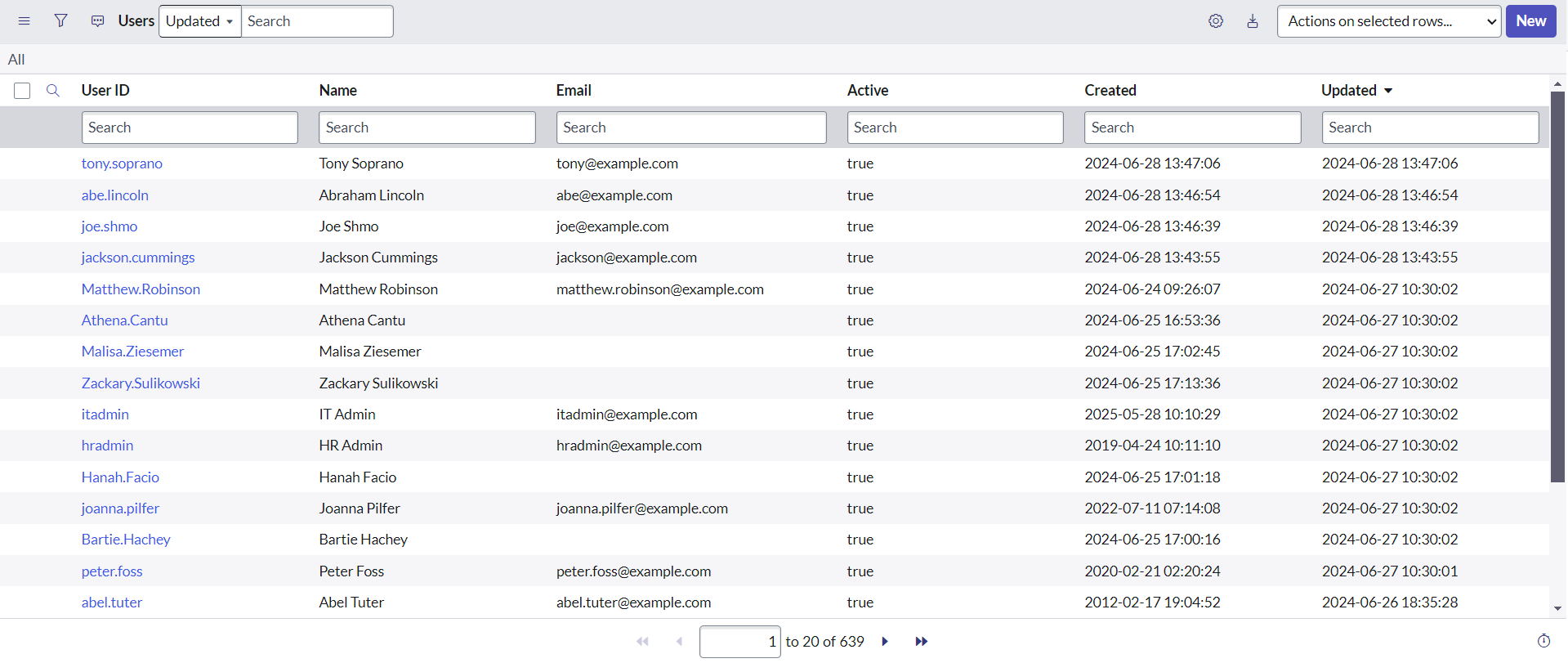Viewport: 1568px width, 663px height.
Task: Click the filter funnel icon
Action: (x=60, y=21)
